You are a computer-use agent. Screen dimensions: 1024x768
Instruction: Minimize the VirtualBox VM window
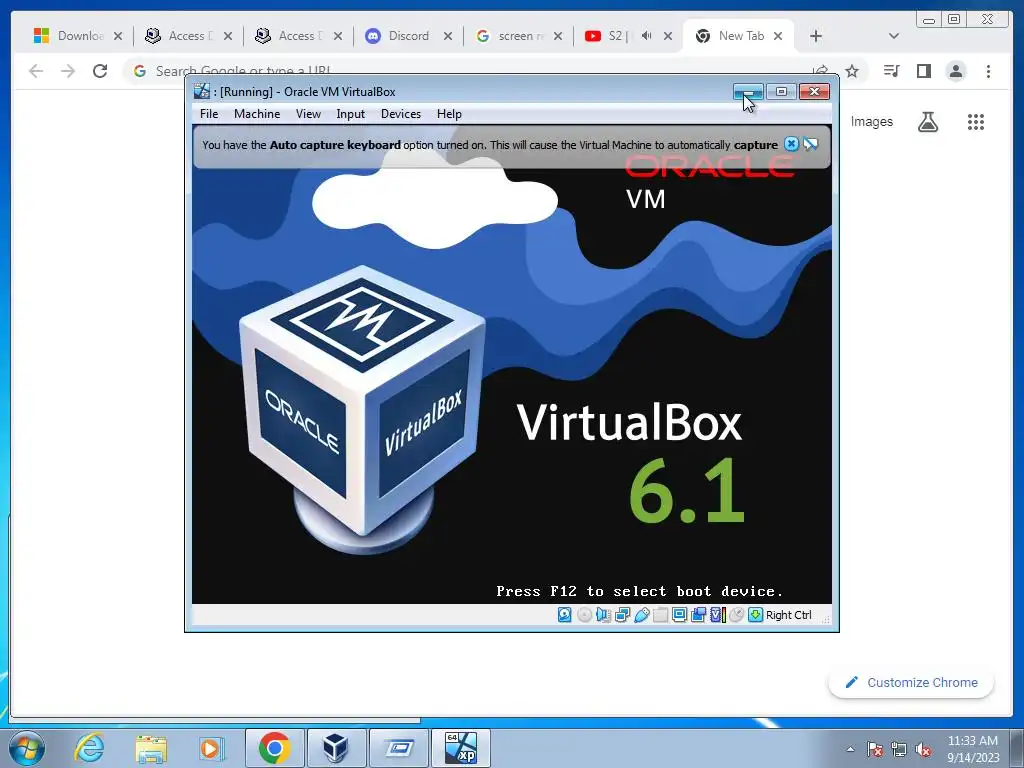click(748, 91)
